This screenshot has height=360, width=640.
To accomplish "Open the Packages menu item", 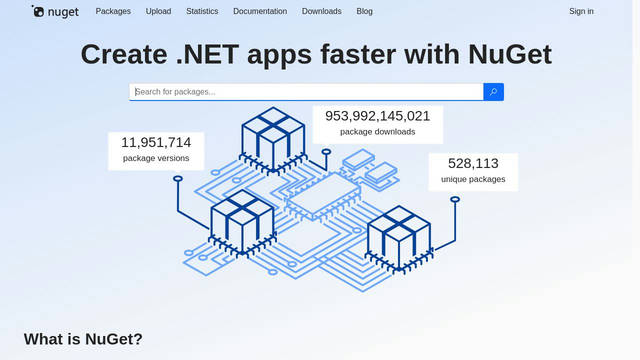I will pyautogui.click(x=113, y=11).
